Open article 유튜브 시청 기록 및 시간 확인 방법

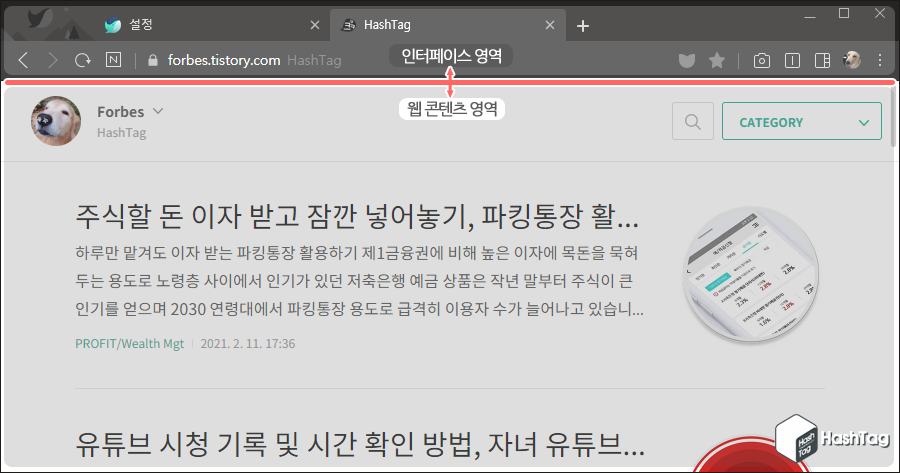click(x=360, y=444)
